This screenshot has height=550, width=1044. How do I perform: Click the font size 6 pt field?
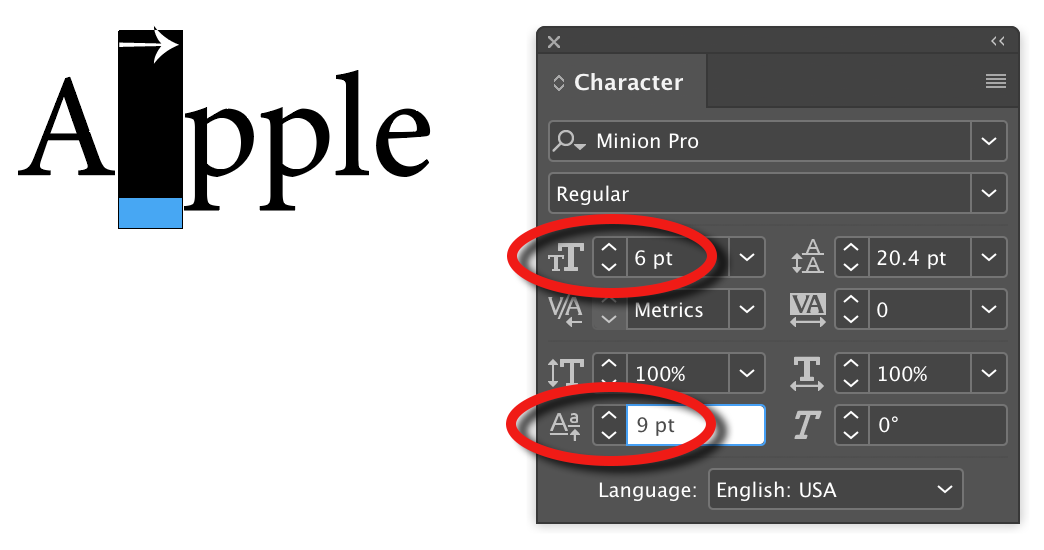676,258
